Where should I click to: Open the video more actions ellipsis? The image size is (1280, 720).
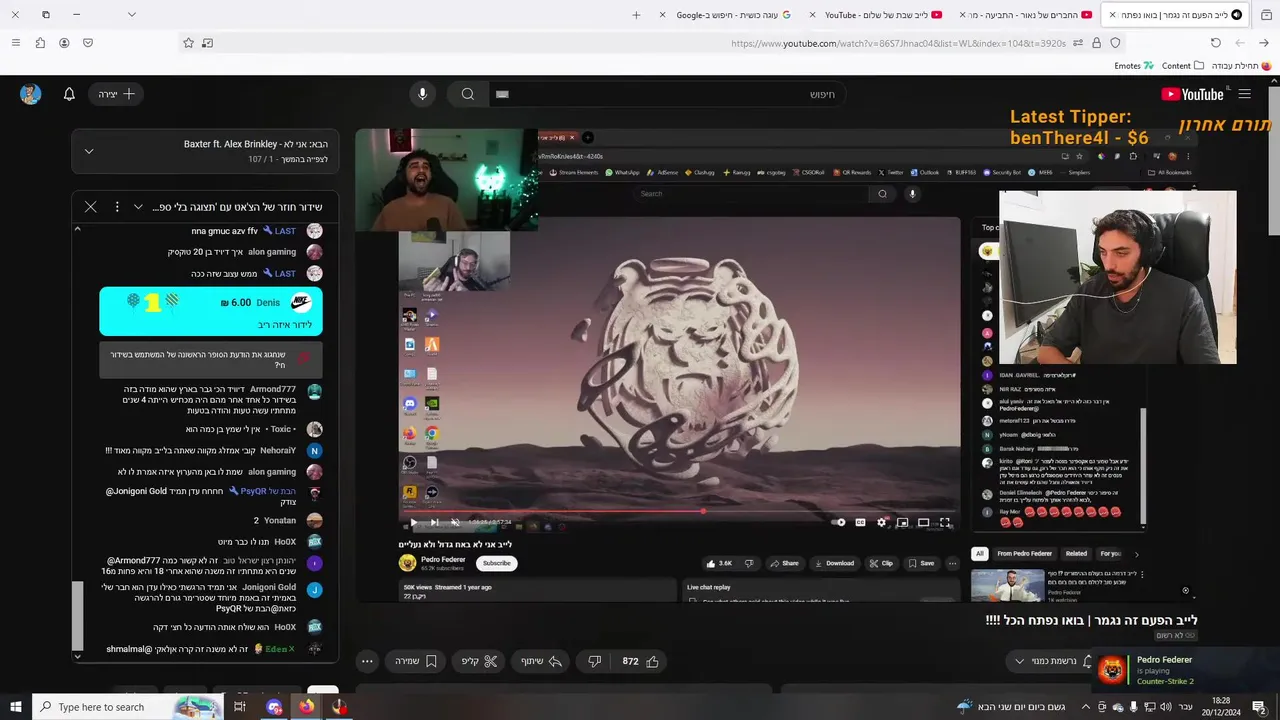[x=367, y=661]
